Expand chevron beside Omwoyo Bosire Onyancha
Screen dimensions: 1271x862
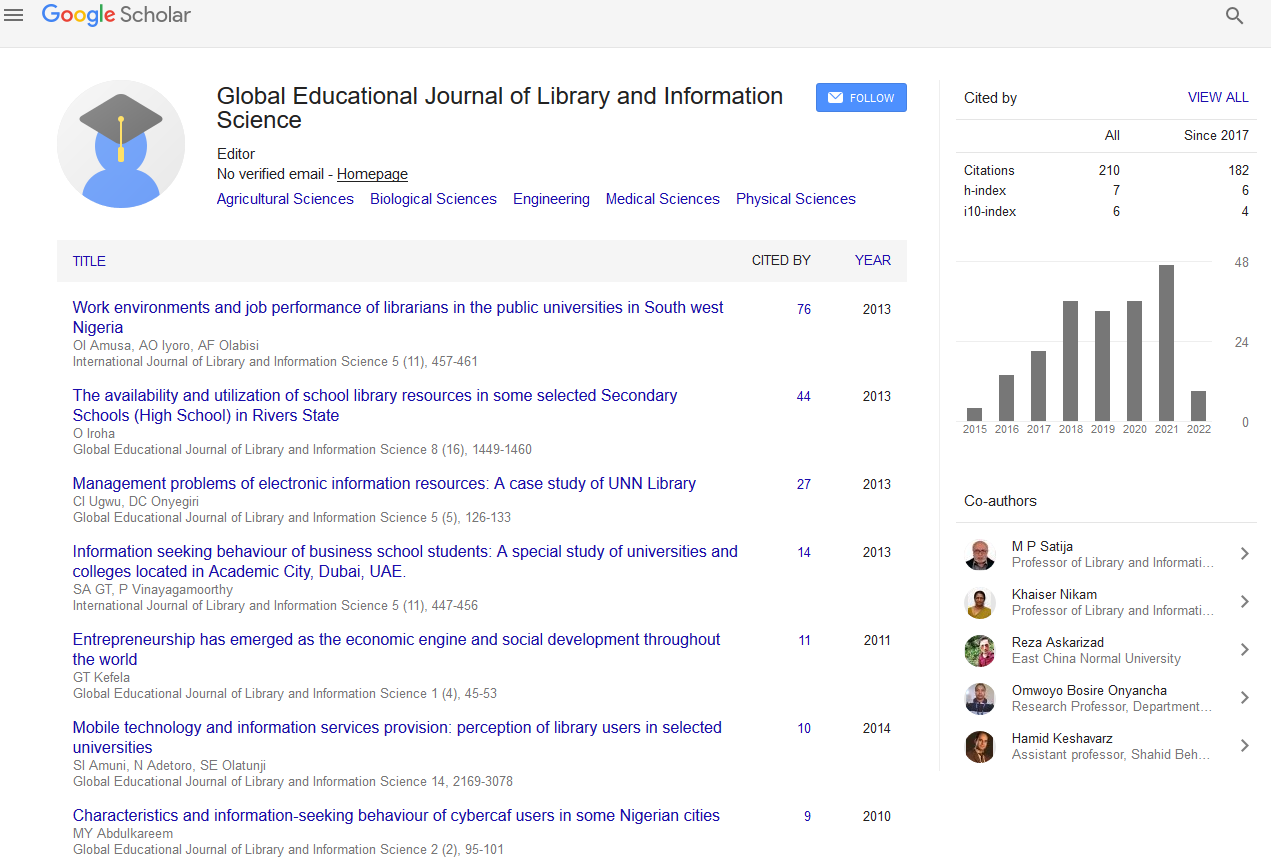(x=1244, y=698)
